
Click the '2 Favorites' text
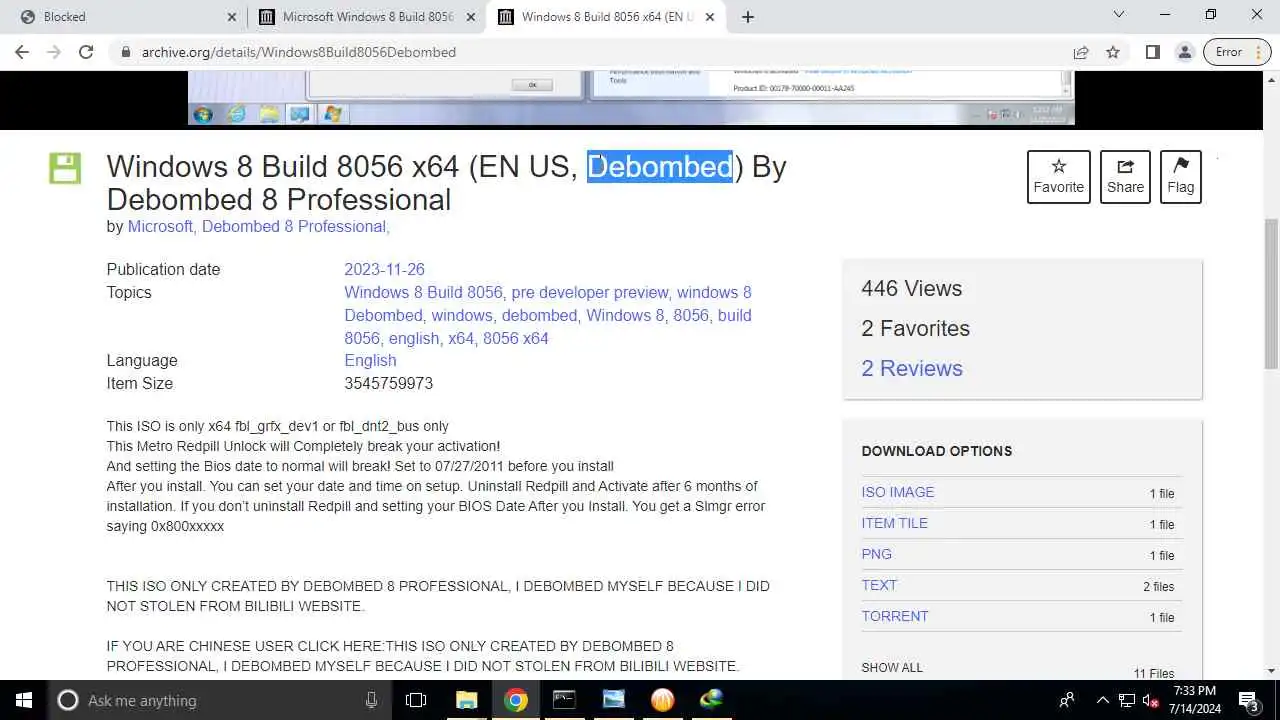(915, 329)
